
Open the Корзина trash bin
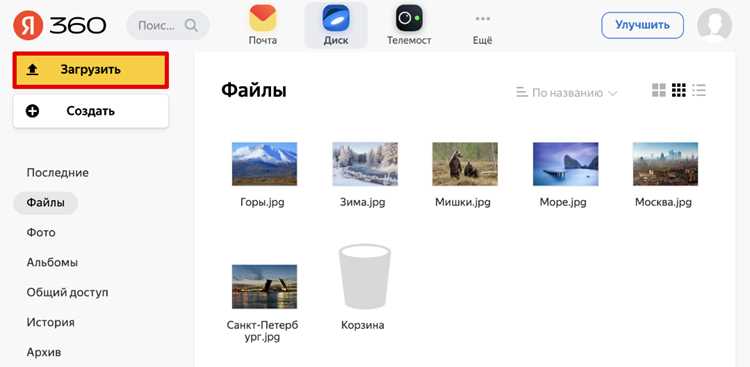(364, 277)
